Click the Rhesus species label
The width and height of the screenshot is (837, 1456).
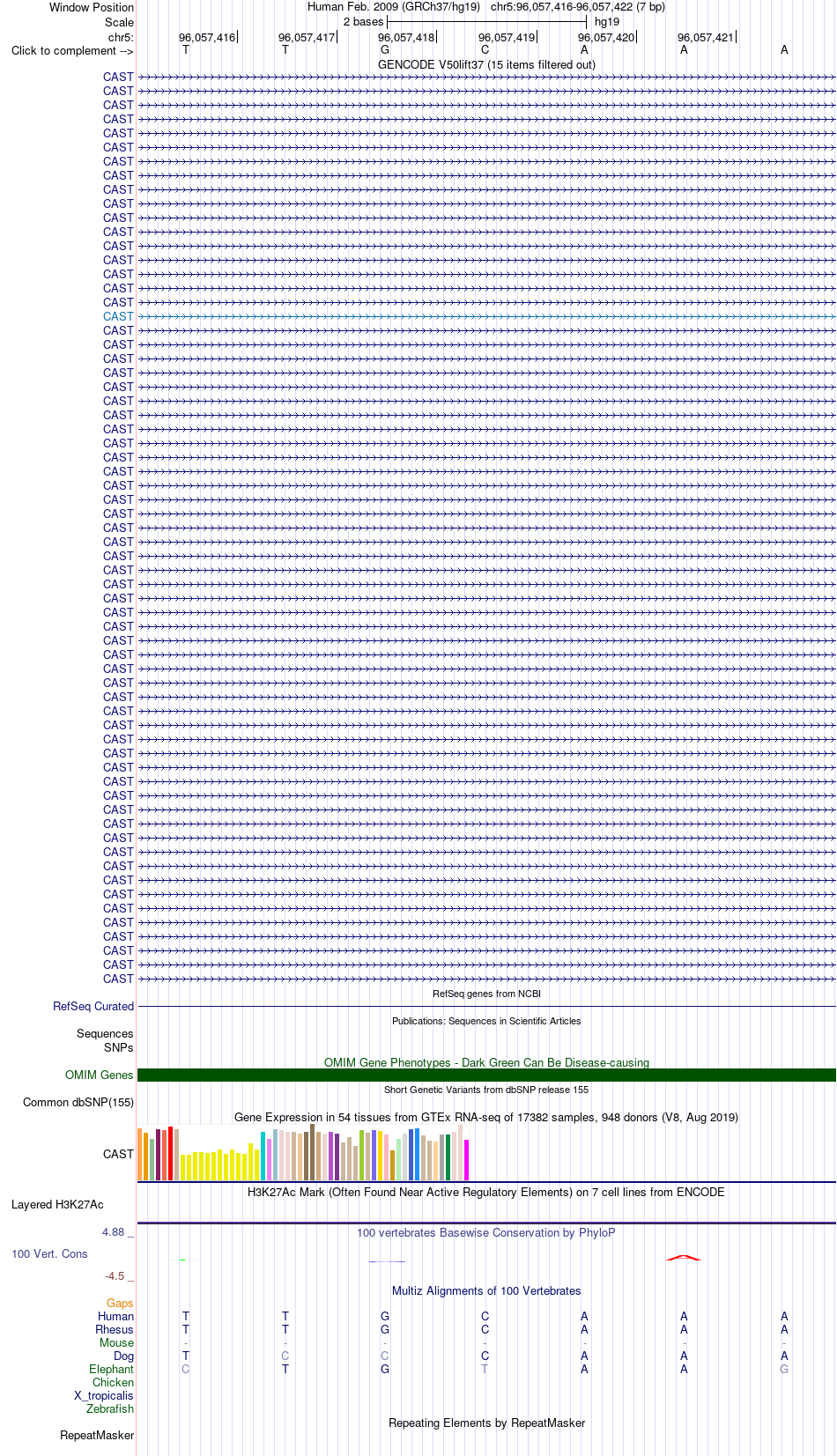point(115,1329)
